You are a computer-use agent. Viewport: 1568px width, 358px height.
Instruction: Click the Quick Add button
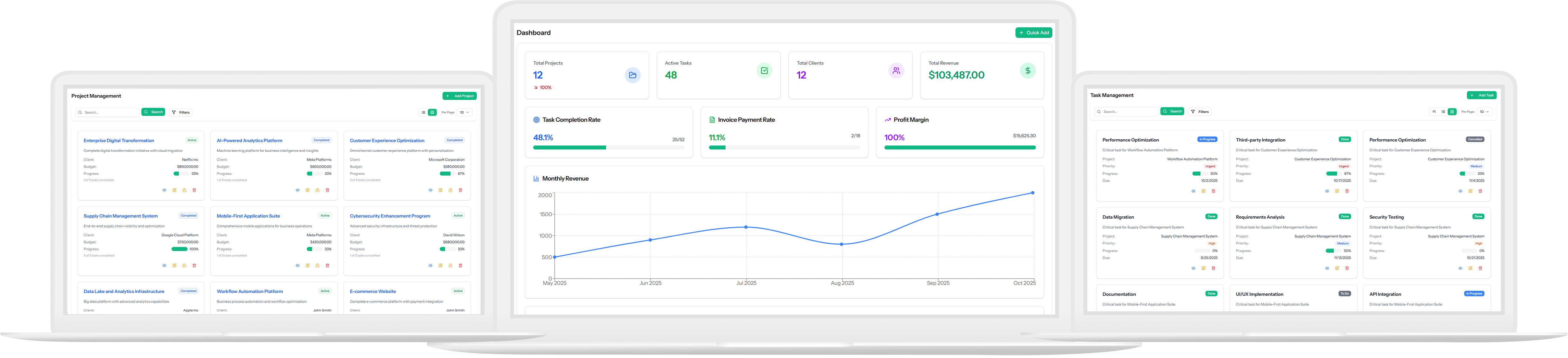1033,33
